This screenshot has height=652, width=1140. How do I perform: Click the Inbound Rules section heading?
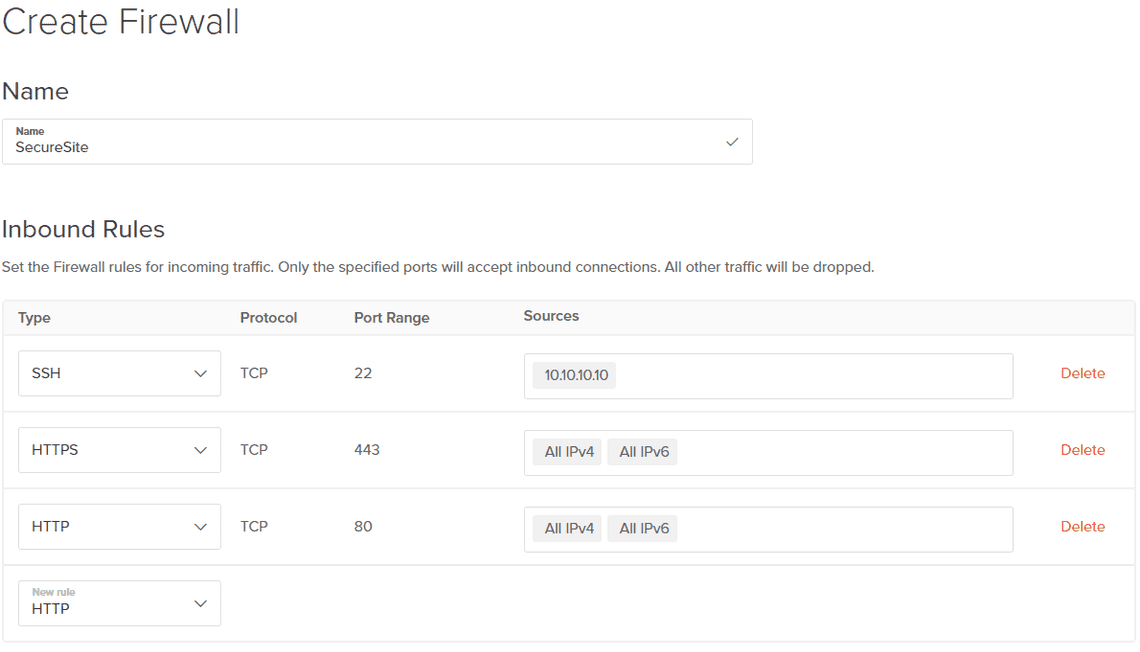click(84, 229)
